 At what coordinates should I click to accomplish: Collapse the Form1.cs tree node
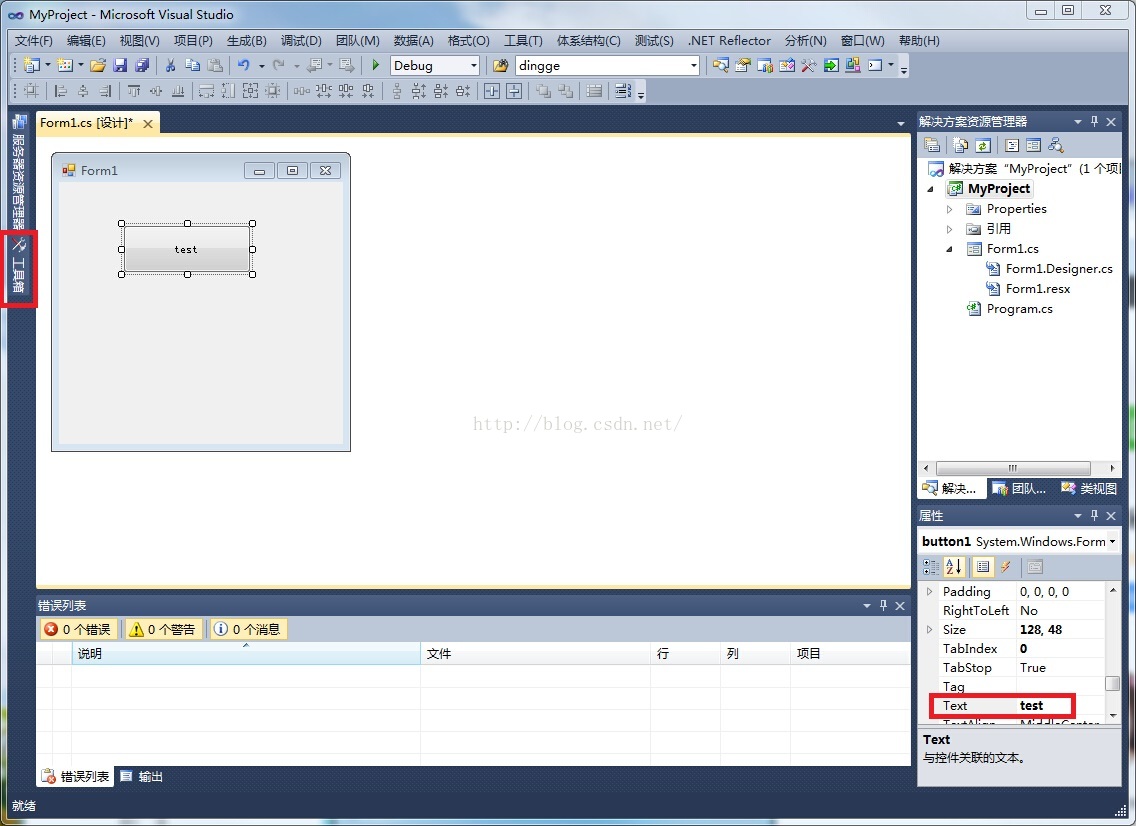pos(950,249)
